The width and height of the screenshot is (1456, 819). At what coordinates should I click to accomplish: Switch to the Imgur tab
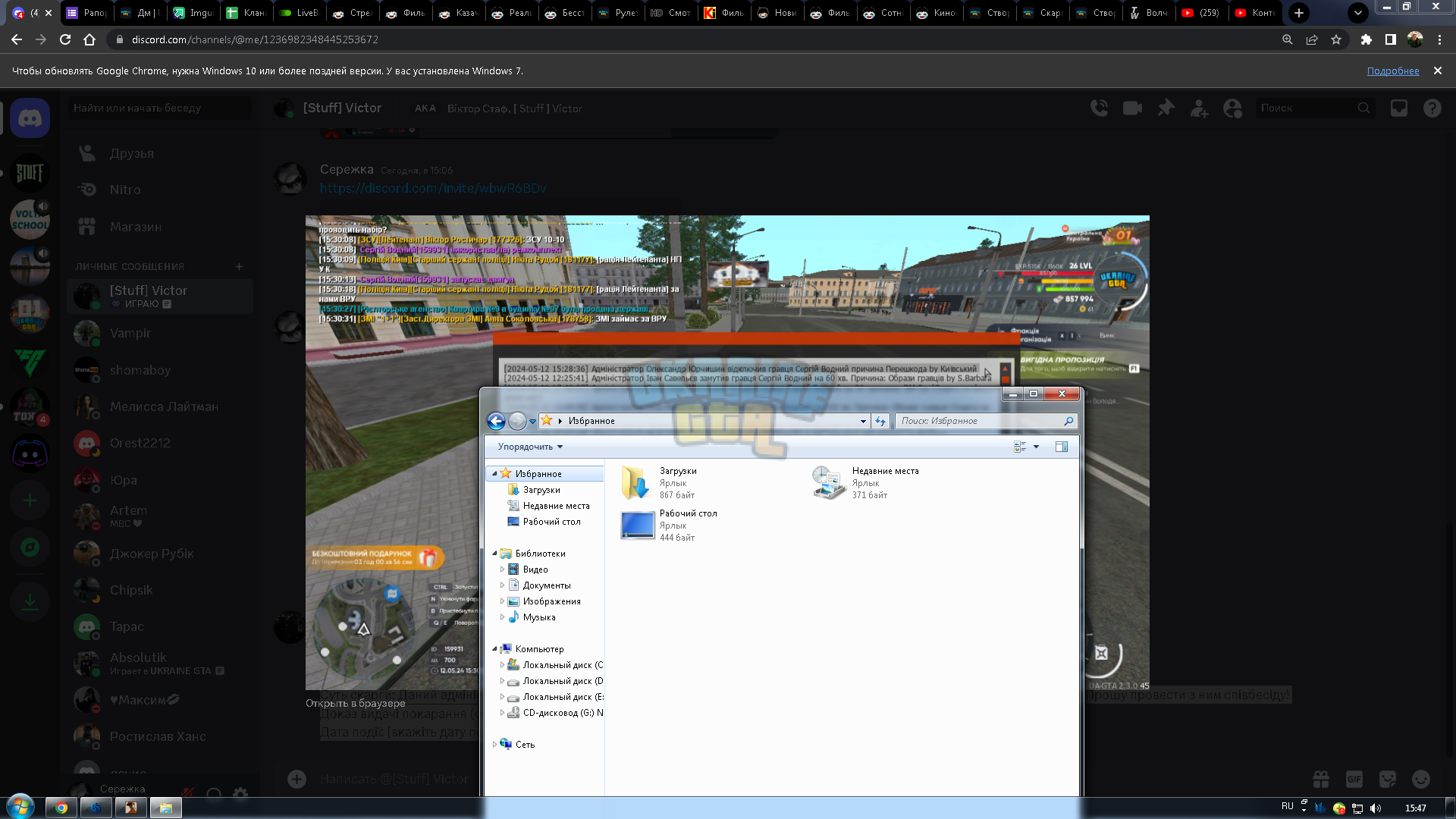[x=193, y=13]
